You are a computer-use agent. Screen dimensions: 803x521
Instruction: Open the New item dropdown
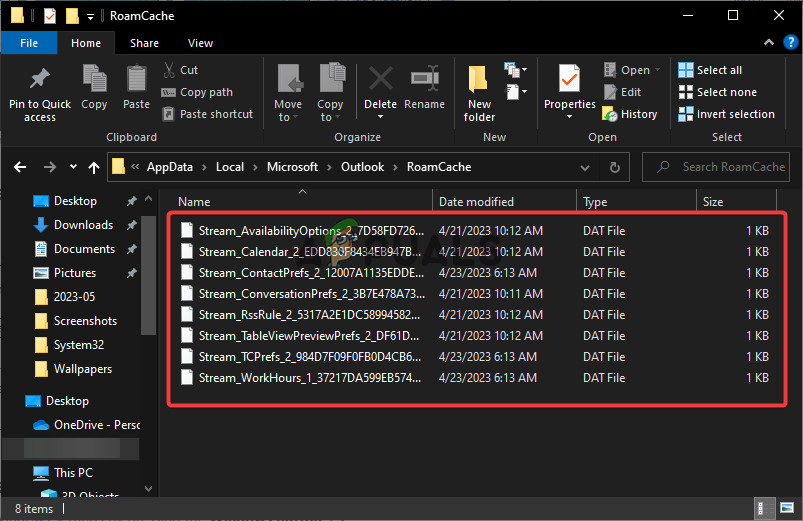[x=516, y=70]
